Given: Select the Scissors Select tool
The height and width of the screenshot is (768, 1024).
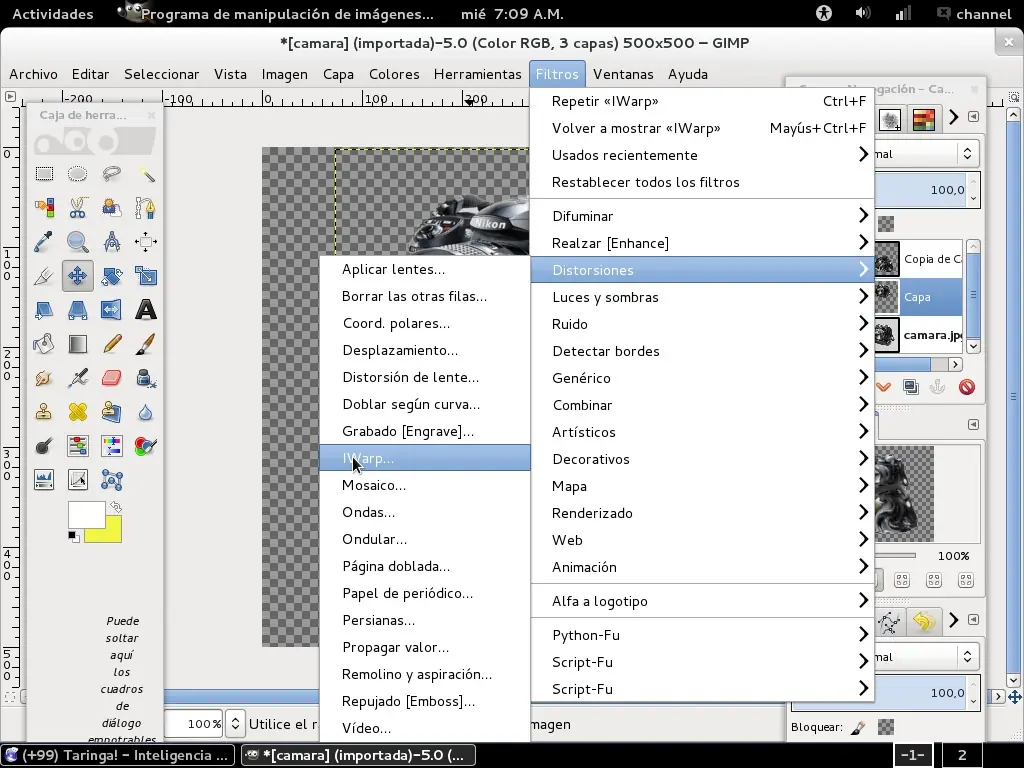Looking at the screenshot, I should 78,208.
